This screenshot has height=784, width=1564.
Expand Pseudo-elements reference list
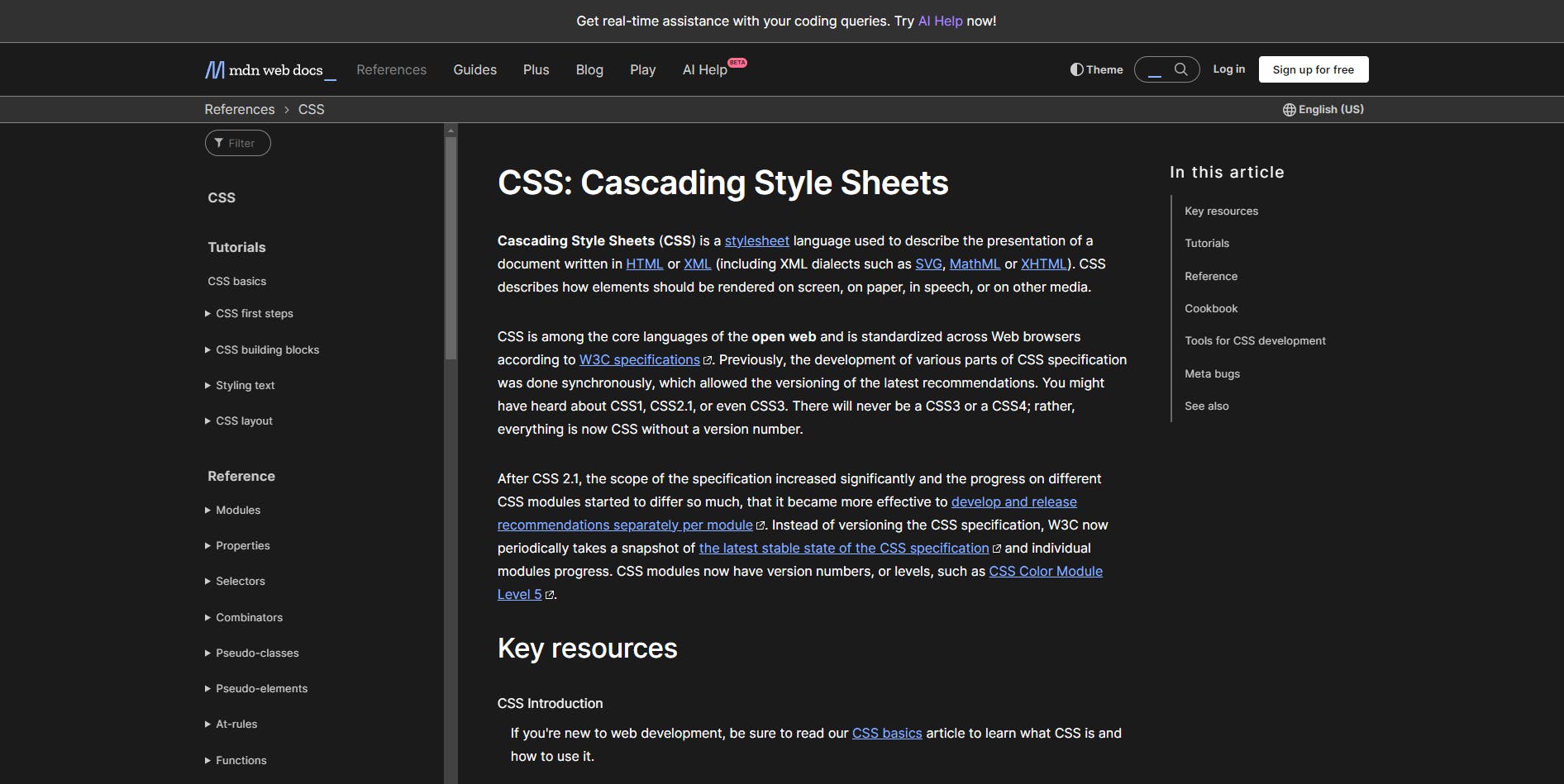point(256,689)
